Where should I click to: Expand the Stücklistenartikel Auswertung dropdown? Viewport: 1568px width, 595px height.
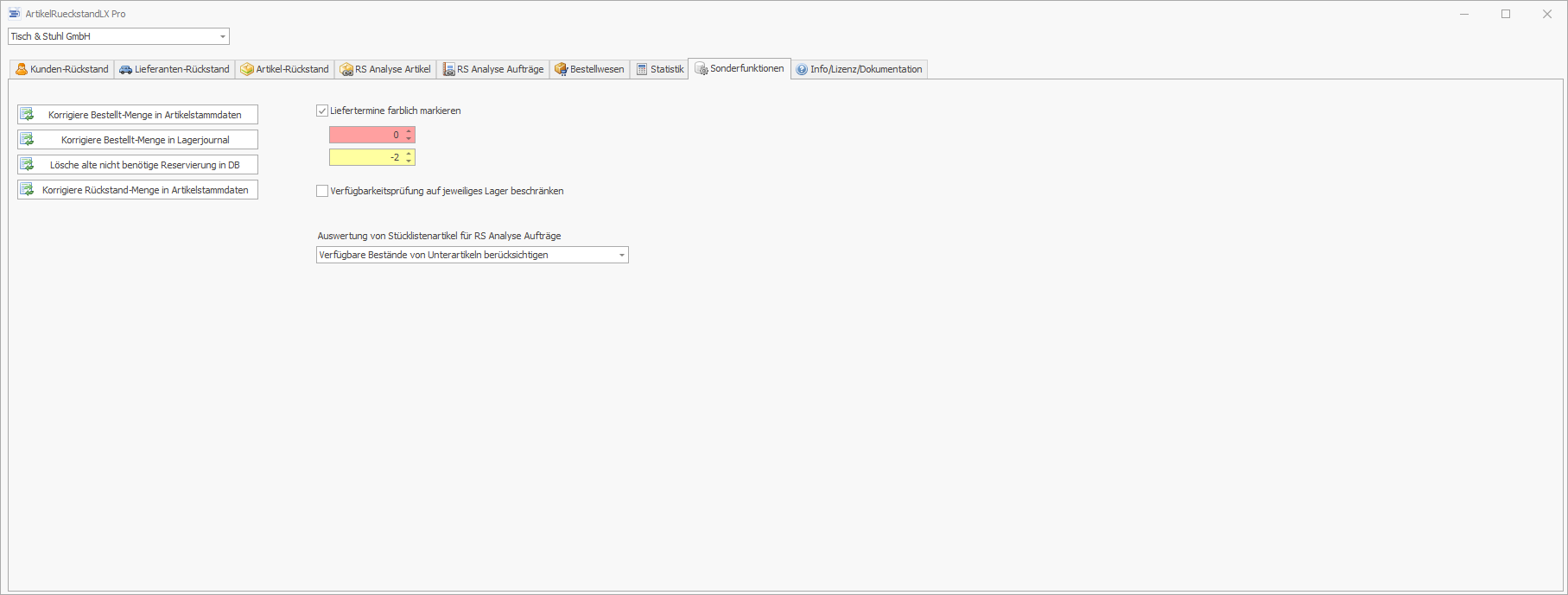pyautogui.click(x=621, y=255)
